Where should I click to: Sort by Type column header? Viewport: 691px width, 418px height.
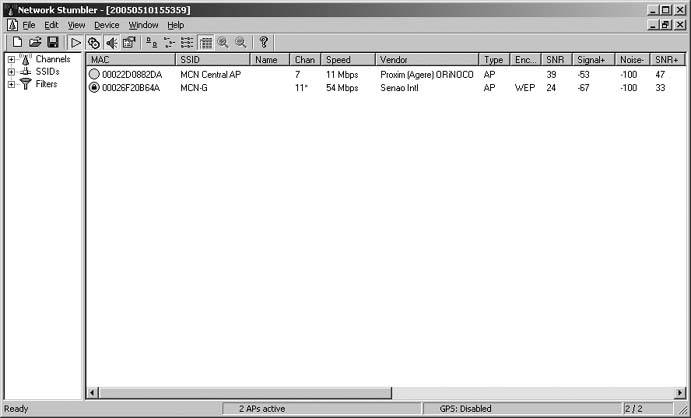click(494, 59)
